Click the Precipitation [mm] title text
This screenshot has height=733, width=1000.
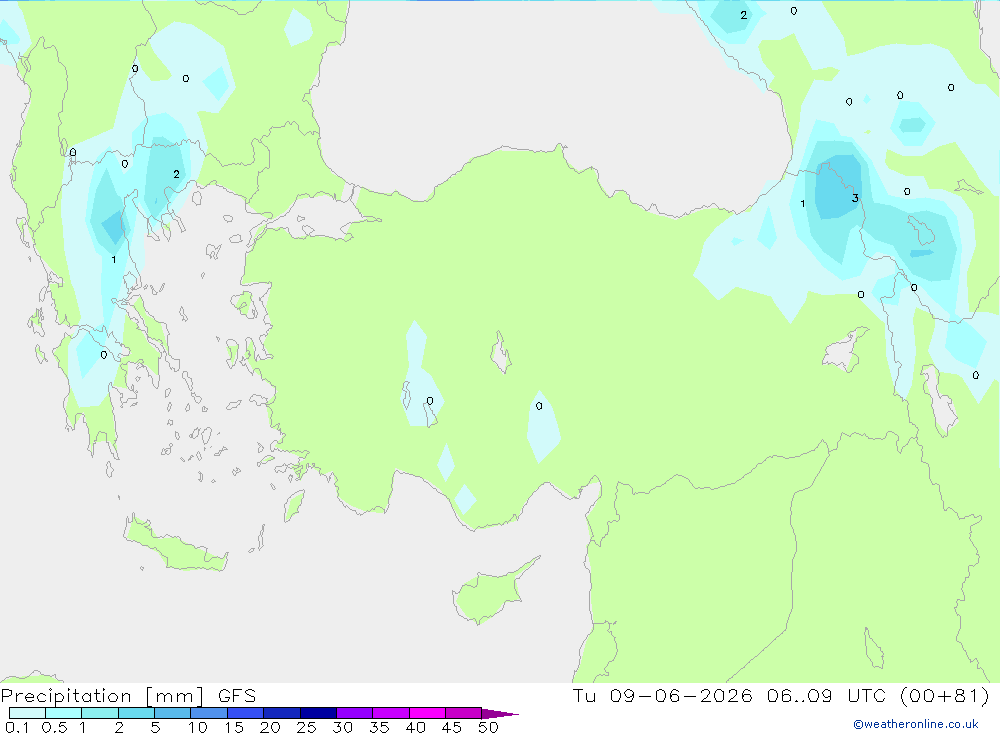click(102, 696)
